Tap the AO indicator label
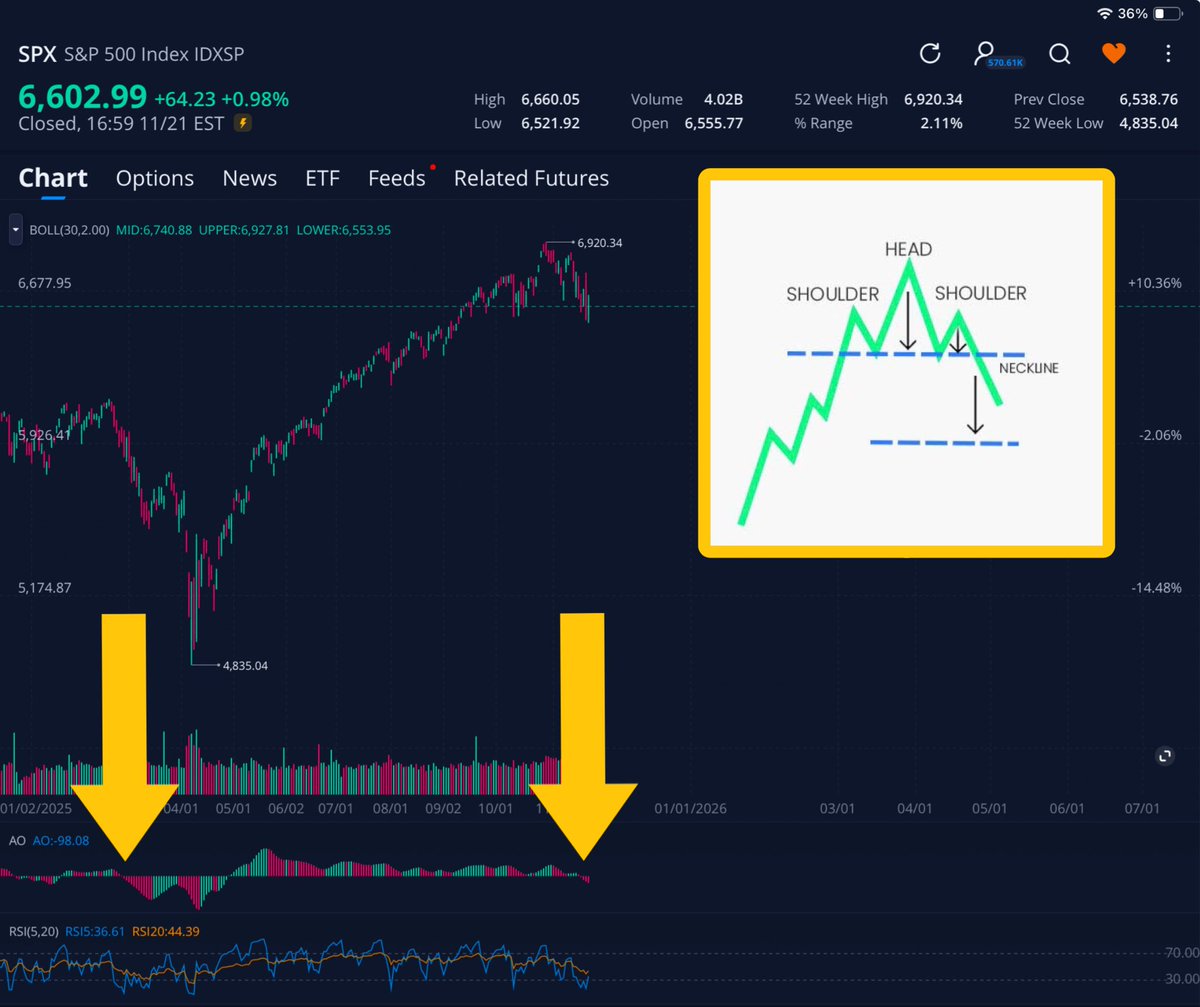 point(16,840)
